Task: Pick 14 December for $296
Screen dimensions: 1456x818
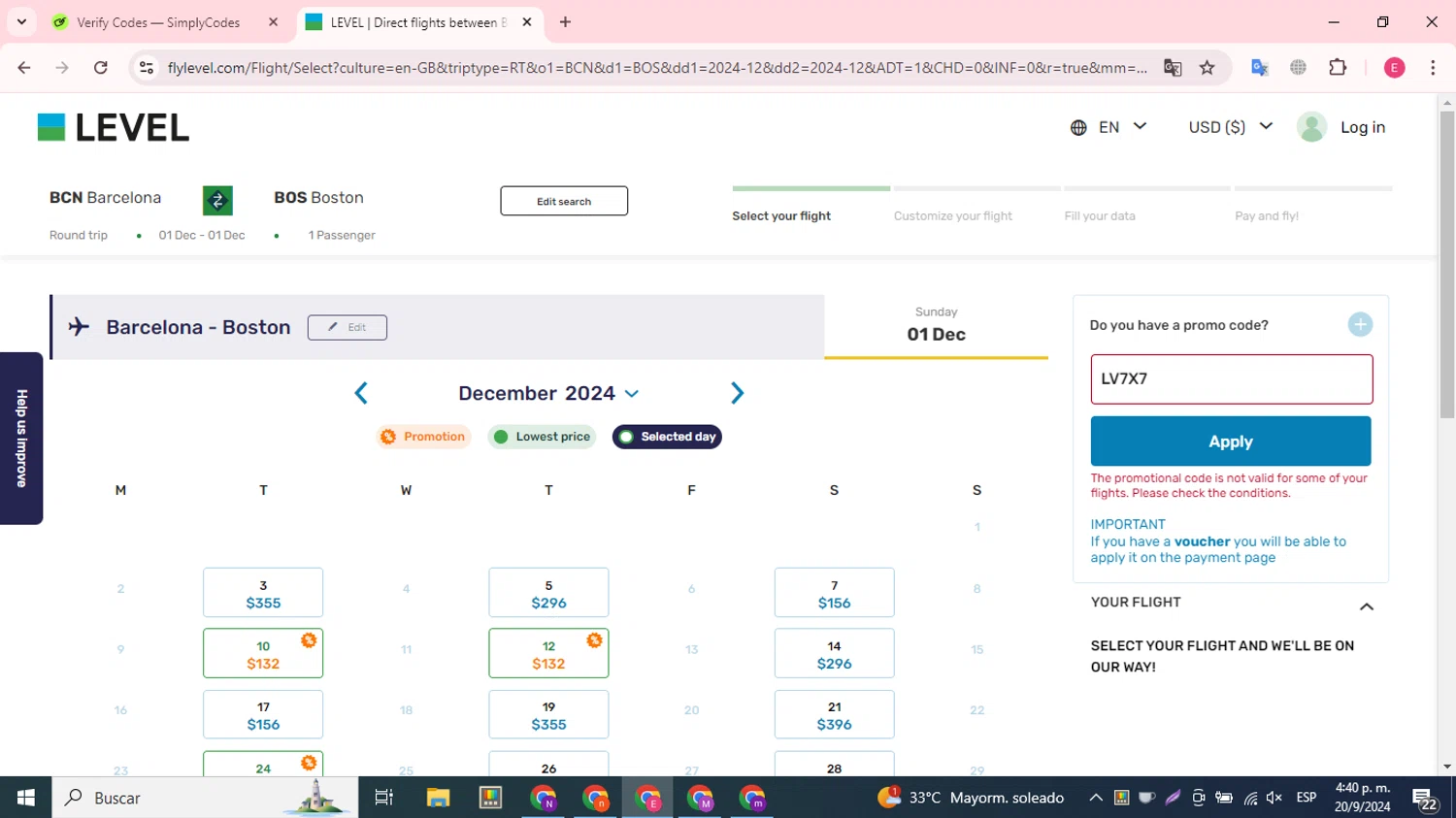Action: pyautogui.click(x=834, y=653)
